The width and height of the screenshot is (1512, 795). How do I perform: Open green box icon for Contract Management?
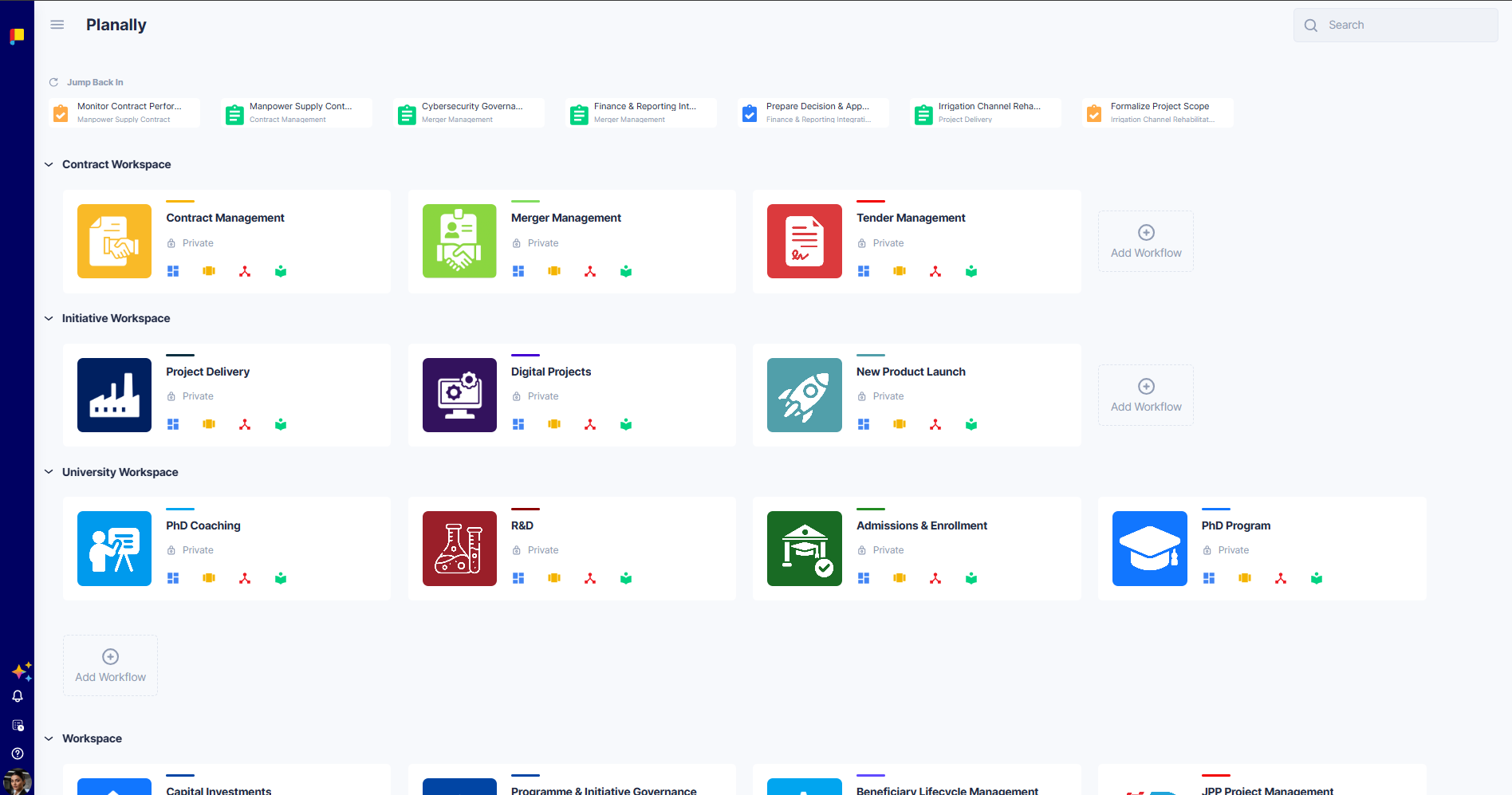[x=281, y=271]
